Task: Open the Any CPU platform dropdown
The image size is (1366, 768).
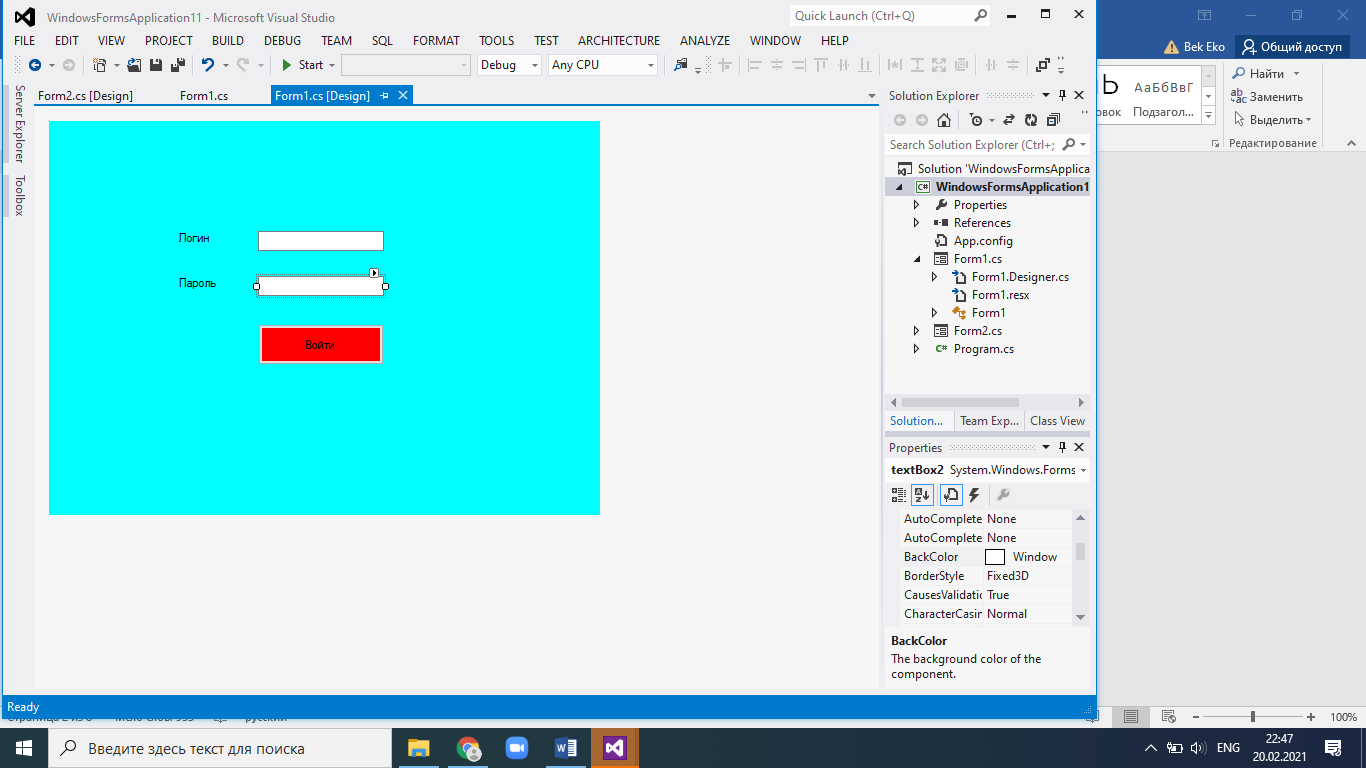Action: click(650, 65)
